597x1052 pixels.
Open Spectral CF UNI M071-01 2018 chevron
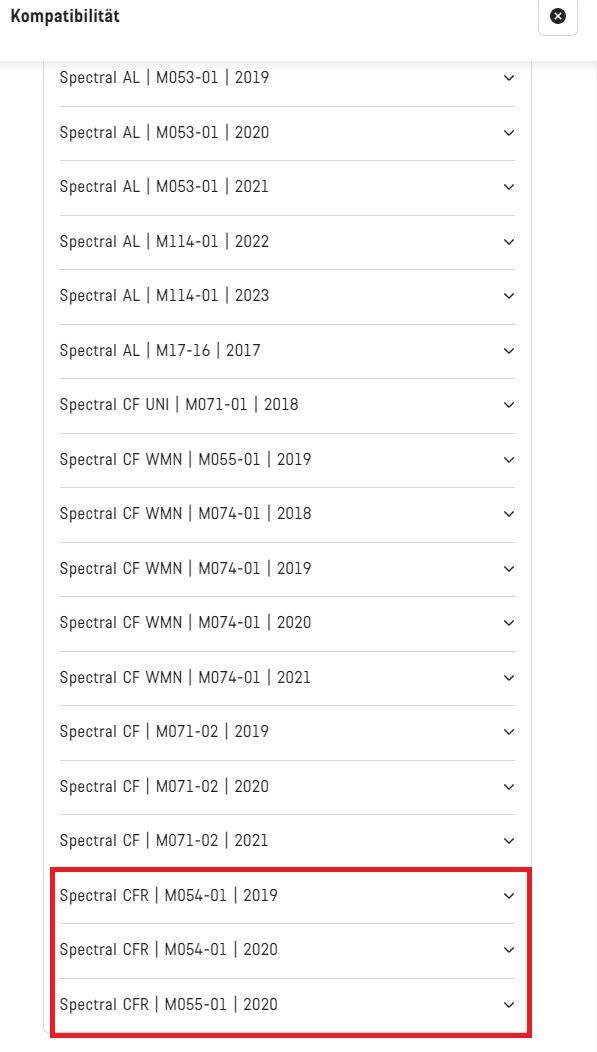point(509,405)
